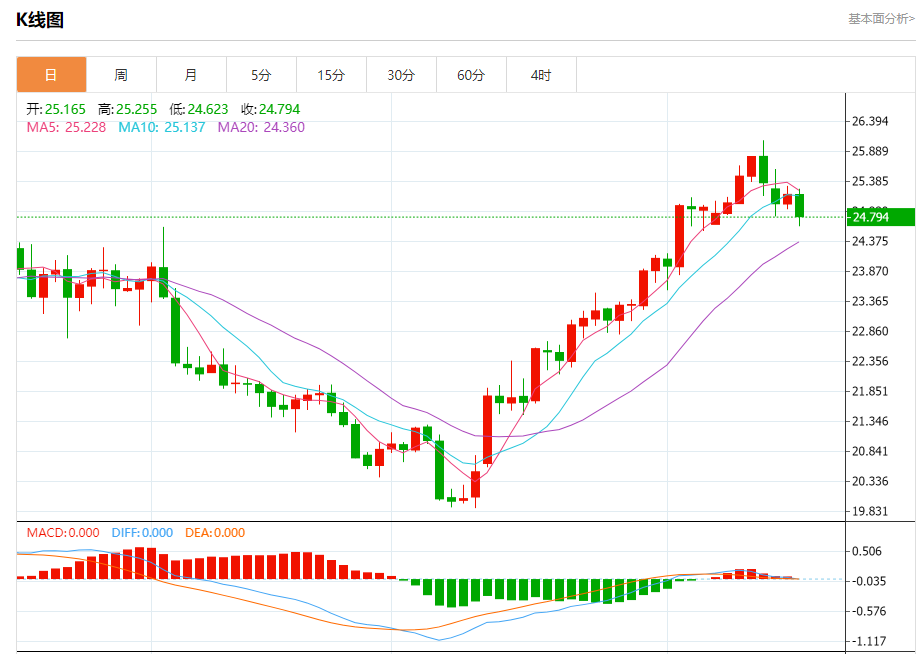The image size is (921, 654).
Task: Click the MA20: 24.360 label
Action: coord(261,127)
